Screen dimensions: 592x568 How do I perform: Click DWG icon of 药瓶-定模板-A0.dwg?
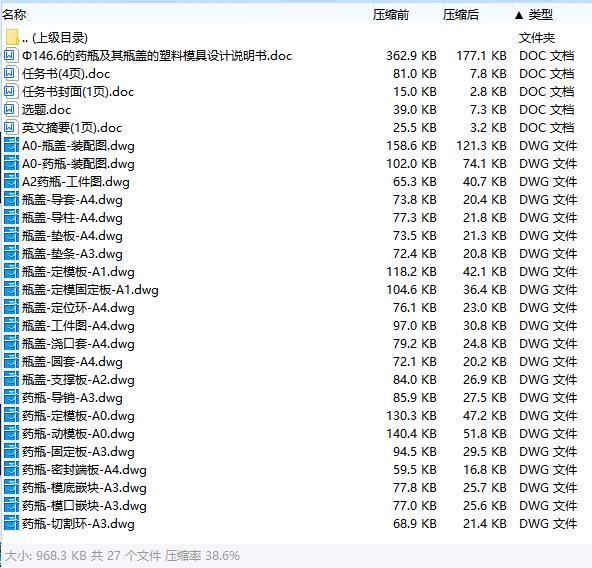11,416
